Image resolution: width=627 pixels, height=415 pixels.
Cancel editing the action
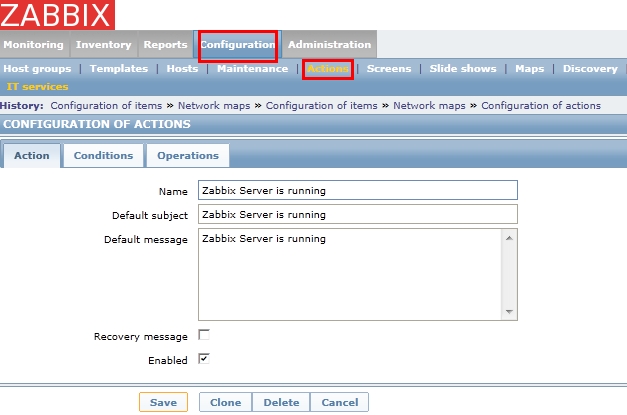[339, 402]
